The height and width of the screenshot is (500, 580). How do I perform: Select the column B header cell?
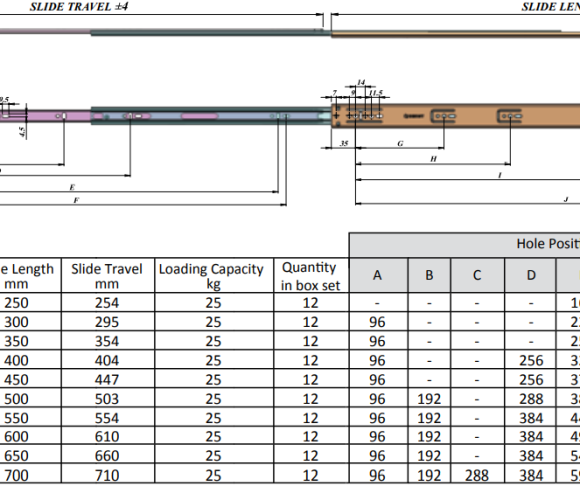click(429, 275)
